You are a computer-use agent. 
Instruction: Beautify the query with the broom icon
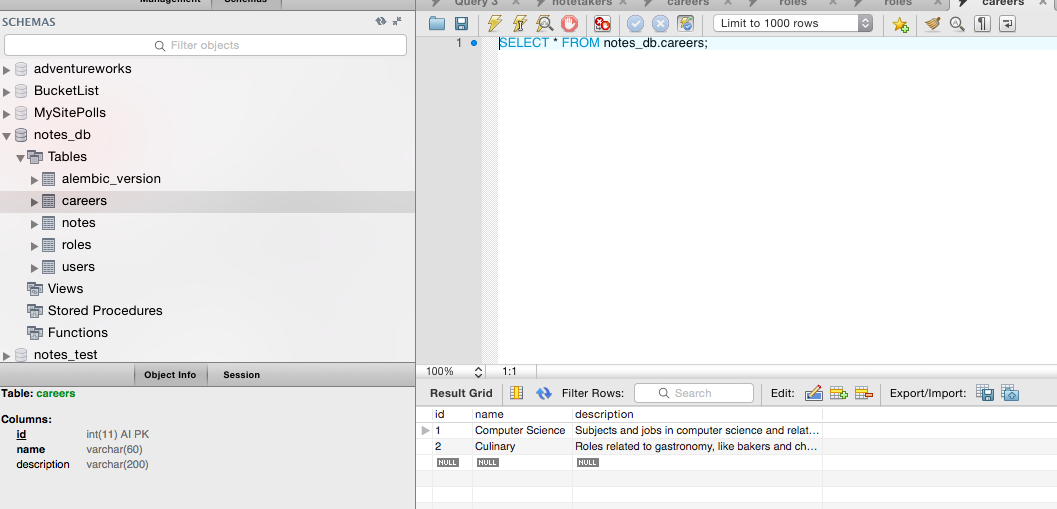tap(933, 24)
